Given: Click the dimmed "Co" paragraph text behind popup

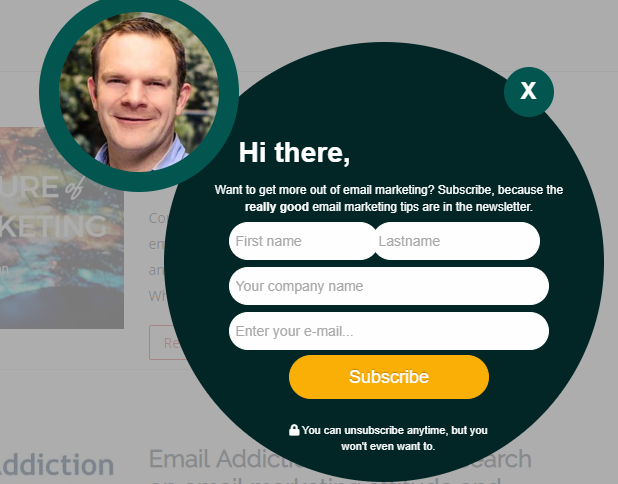Looking at the screenshot, I should point(158,218).
